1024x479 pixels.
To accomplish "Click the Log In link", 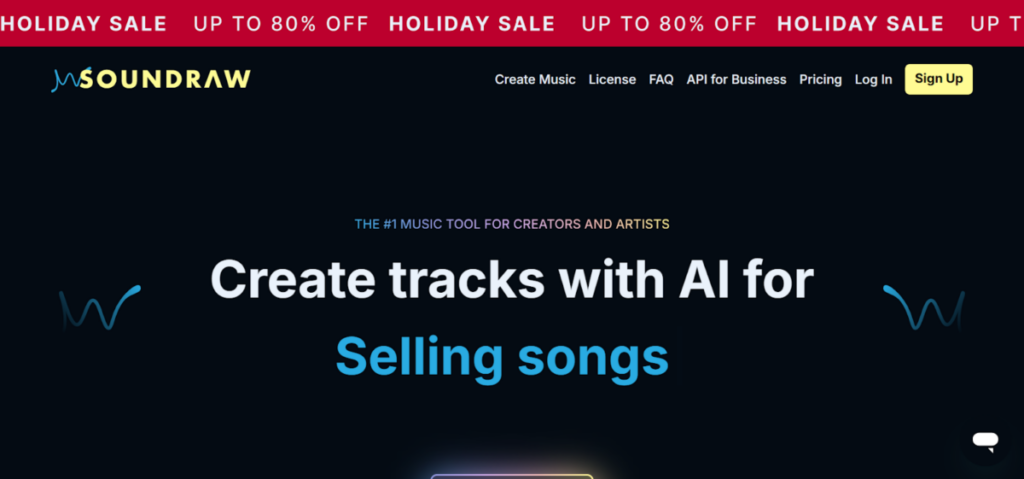I will click(873, 79).
